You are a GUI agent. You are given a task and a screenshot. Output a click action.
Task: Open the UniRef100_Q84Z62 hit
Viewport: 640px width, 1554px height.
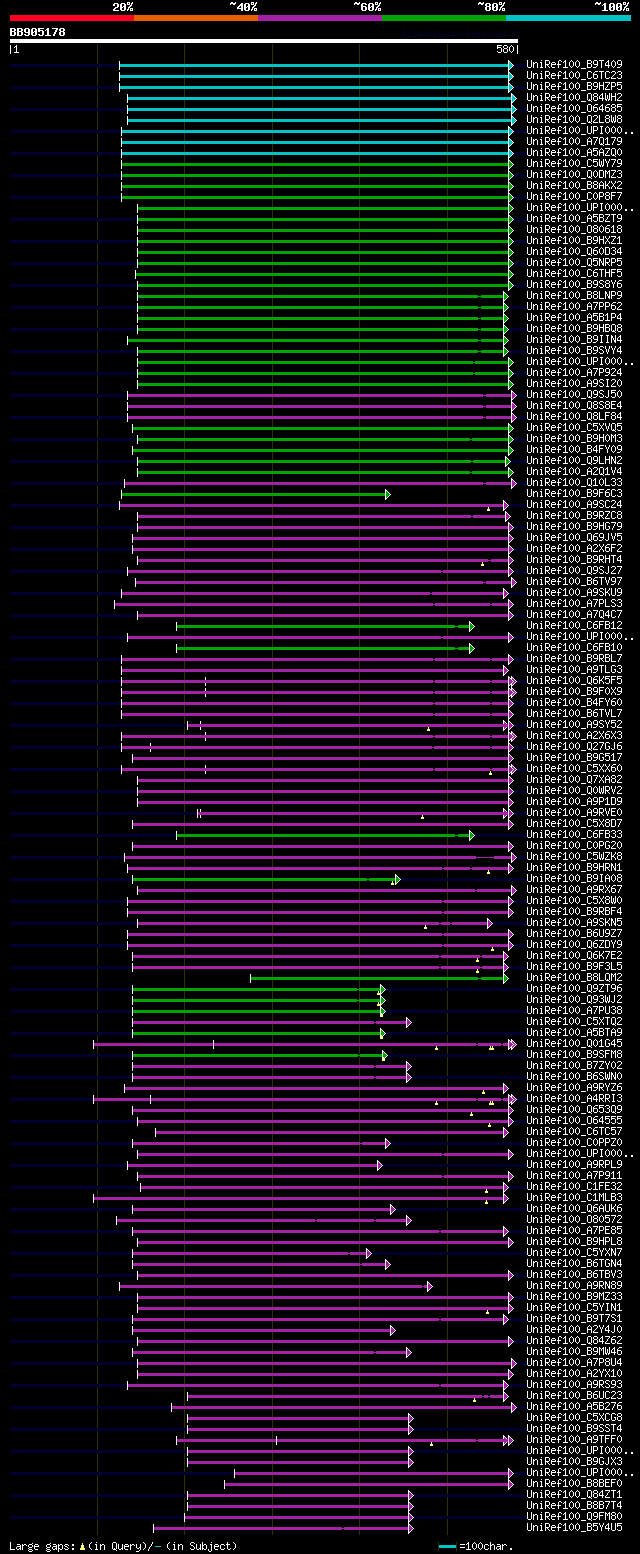(x=574, y=1340)
